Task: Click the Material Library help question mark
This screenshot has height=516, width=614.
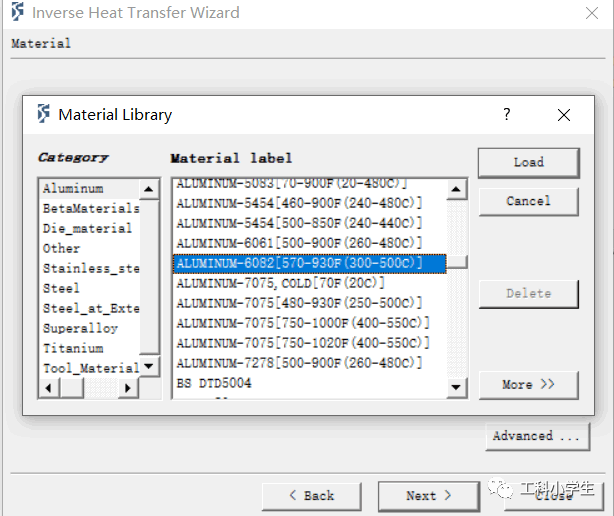Action: pos(507,114)
